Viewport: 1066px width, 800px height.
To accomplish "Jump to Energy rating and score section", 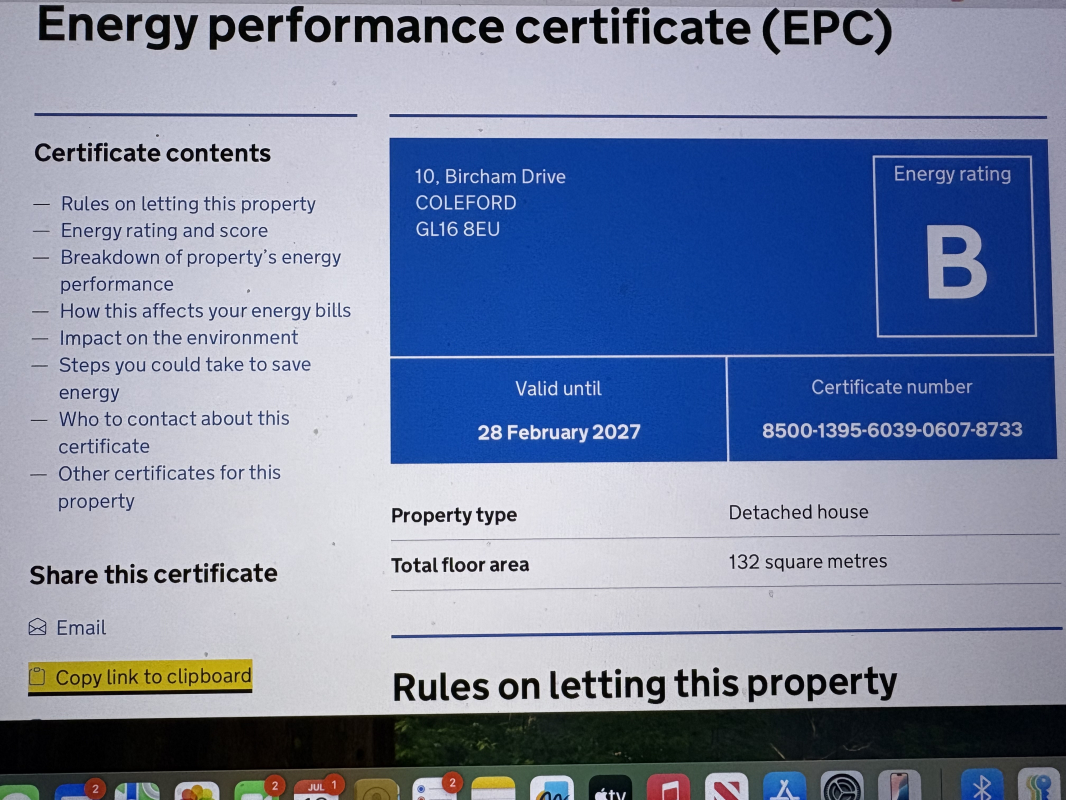I will [164, 231].
